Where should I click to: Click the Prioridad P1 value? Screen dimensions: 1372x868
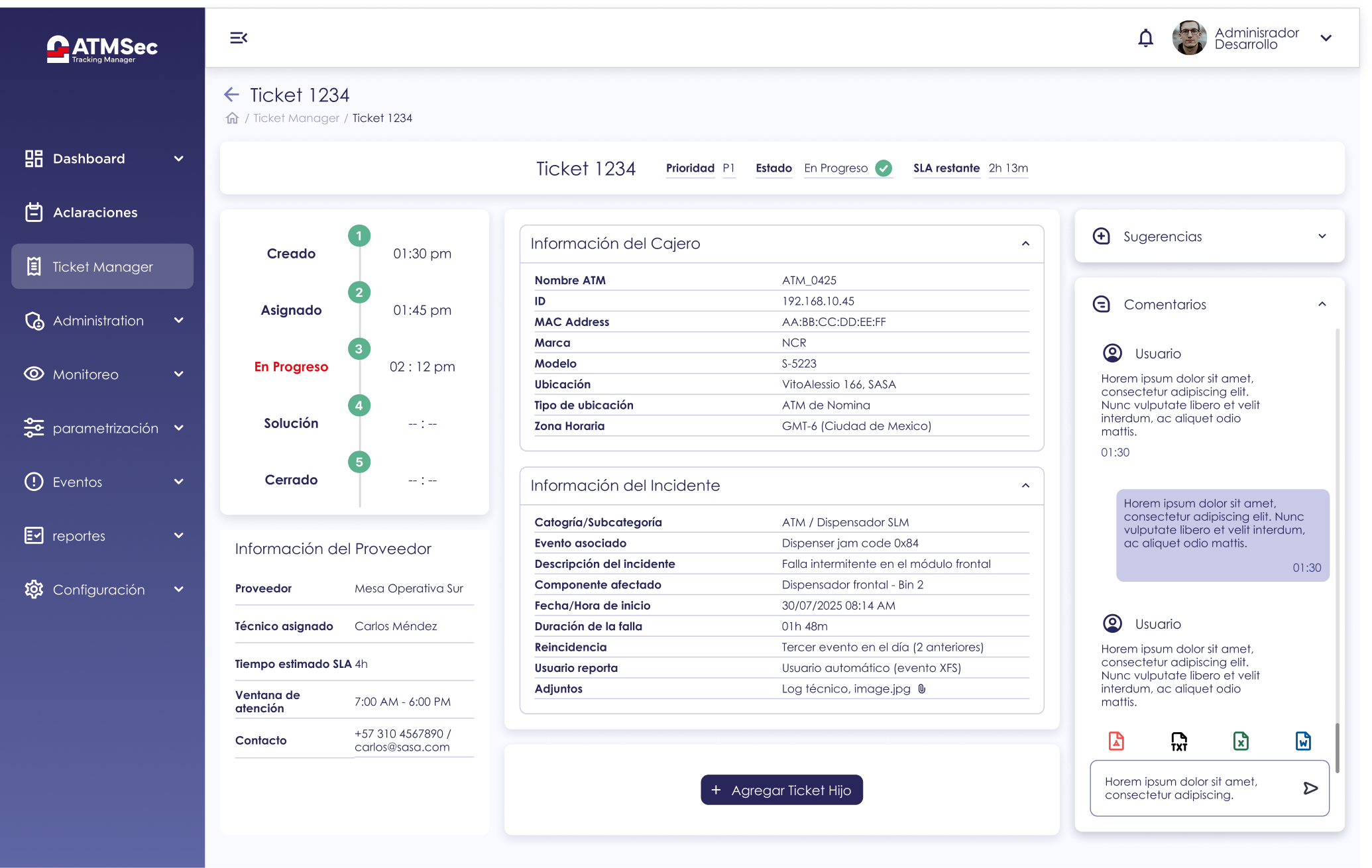(728, 168)
